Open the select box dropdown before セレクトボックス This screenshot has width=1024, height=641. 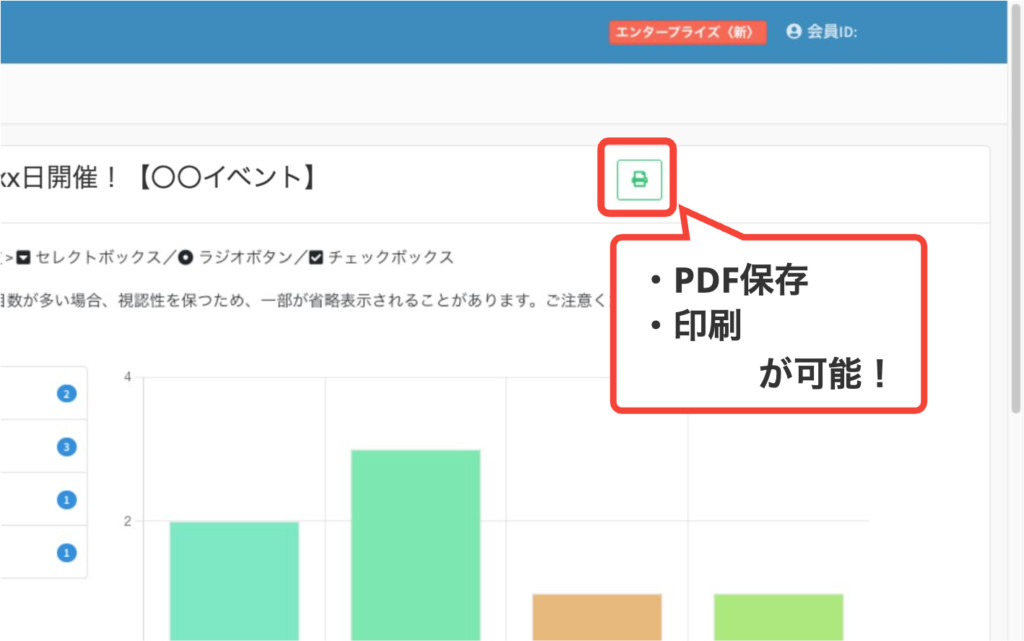pos(23,256)
